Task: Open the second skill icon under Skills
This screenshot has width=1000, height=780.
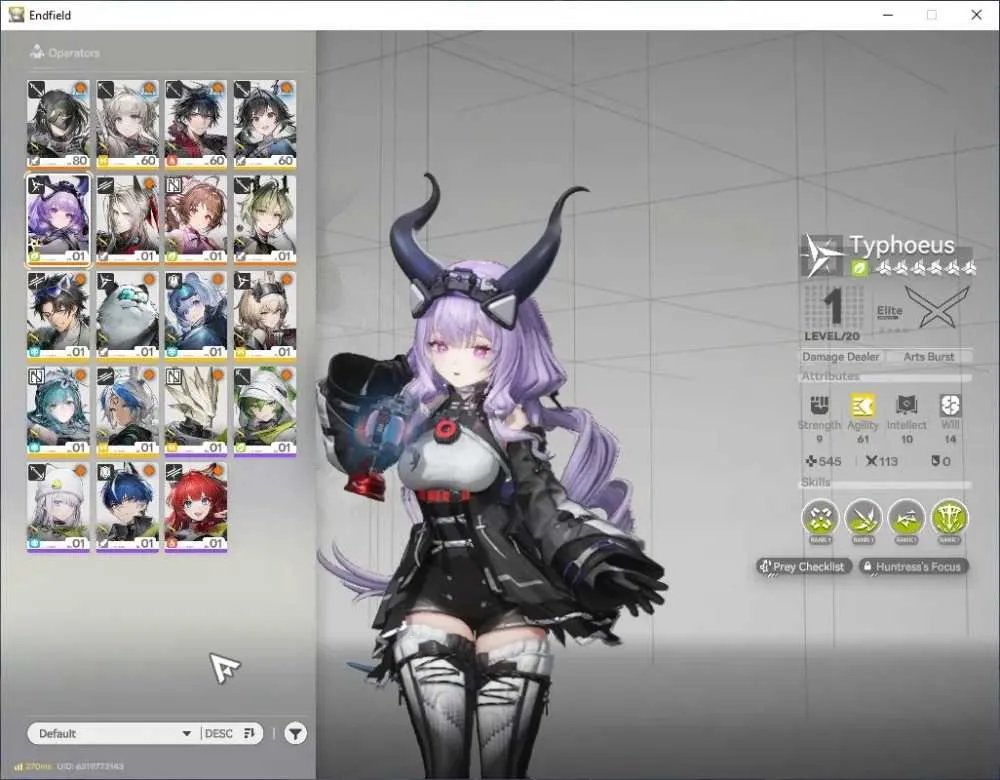Action: [x=863, y=518]
